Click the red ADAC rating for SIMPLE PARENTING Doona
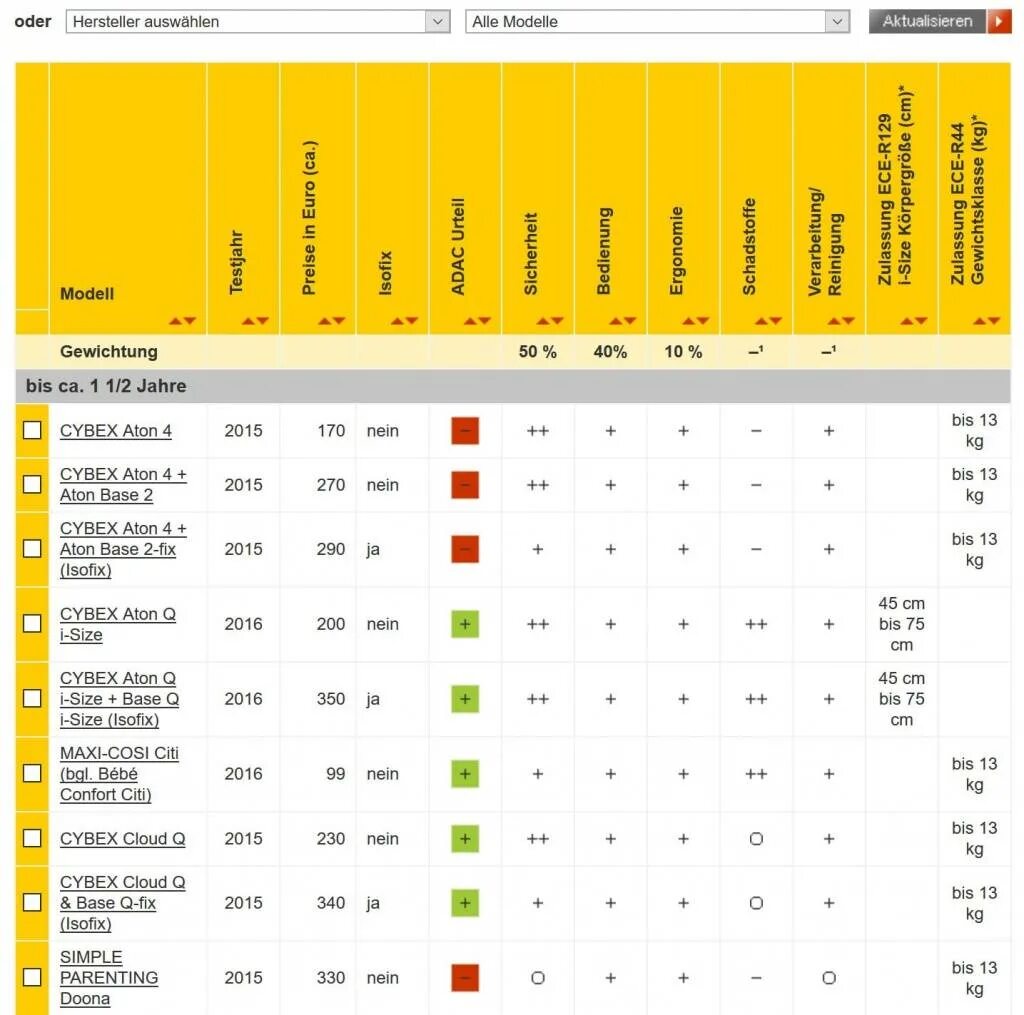 click(465, 977)
